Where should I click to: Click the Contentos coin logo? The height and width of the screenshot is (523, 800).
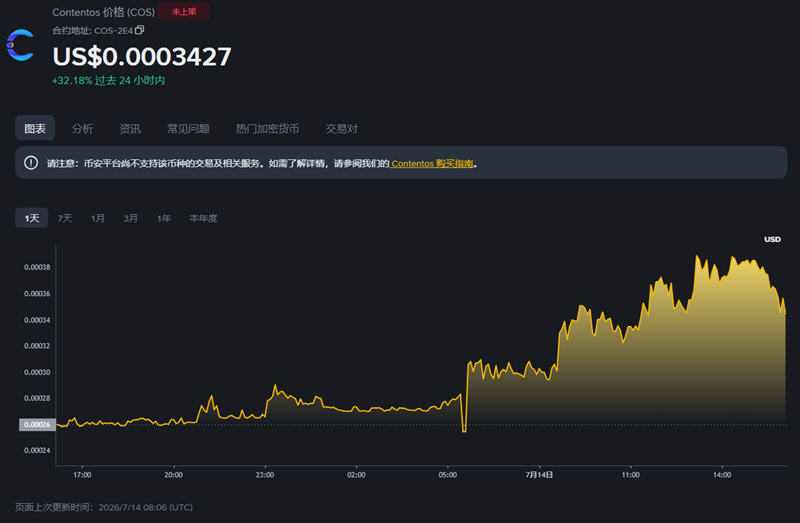point(20,45)
